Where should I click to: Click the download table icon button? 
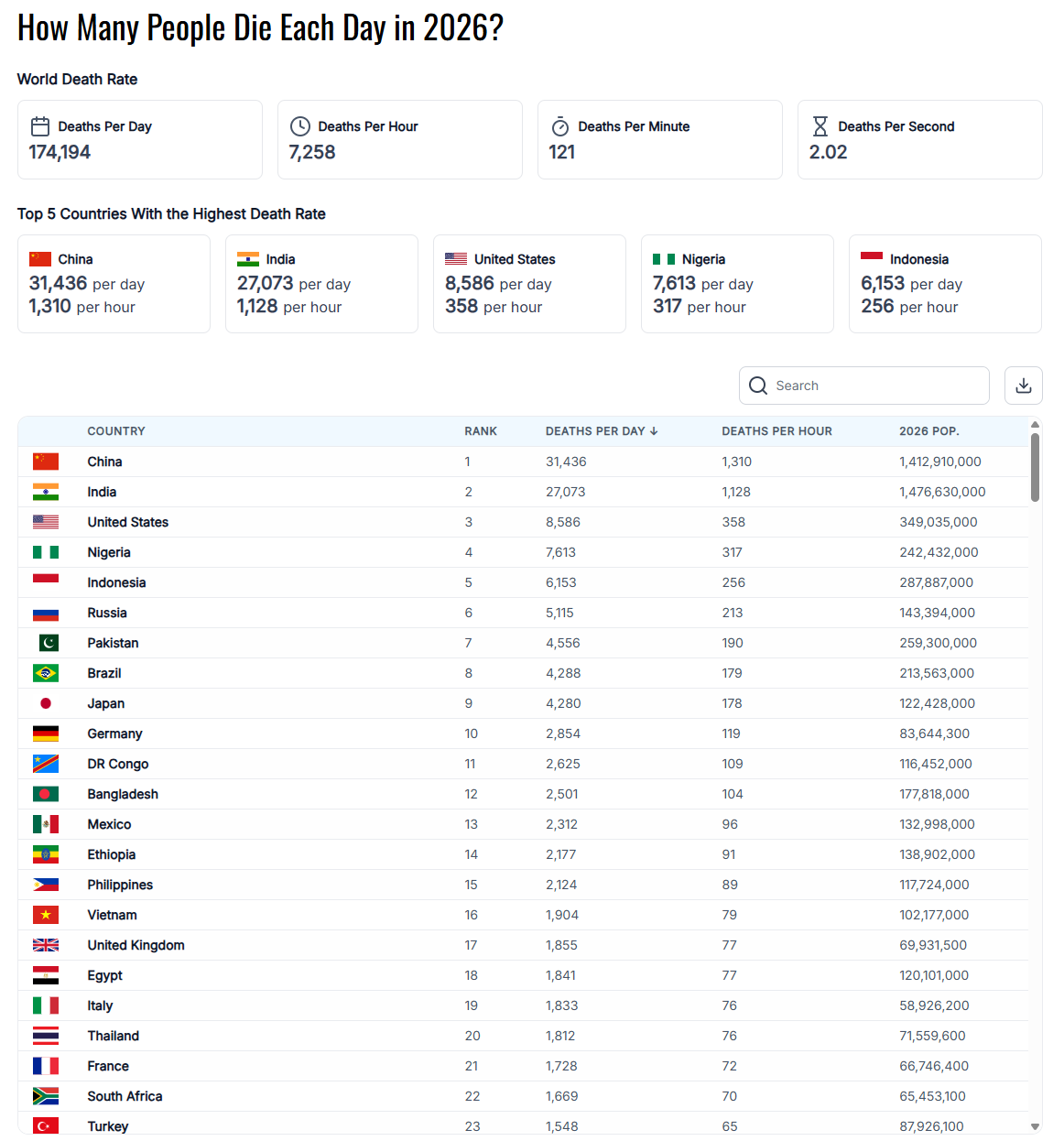[x=1023, y=386]
